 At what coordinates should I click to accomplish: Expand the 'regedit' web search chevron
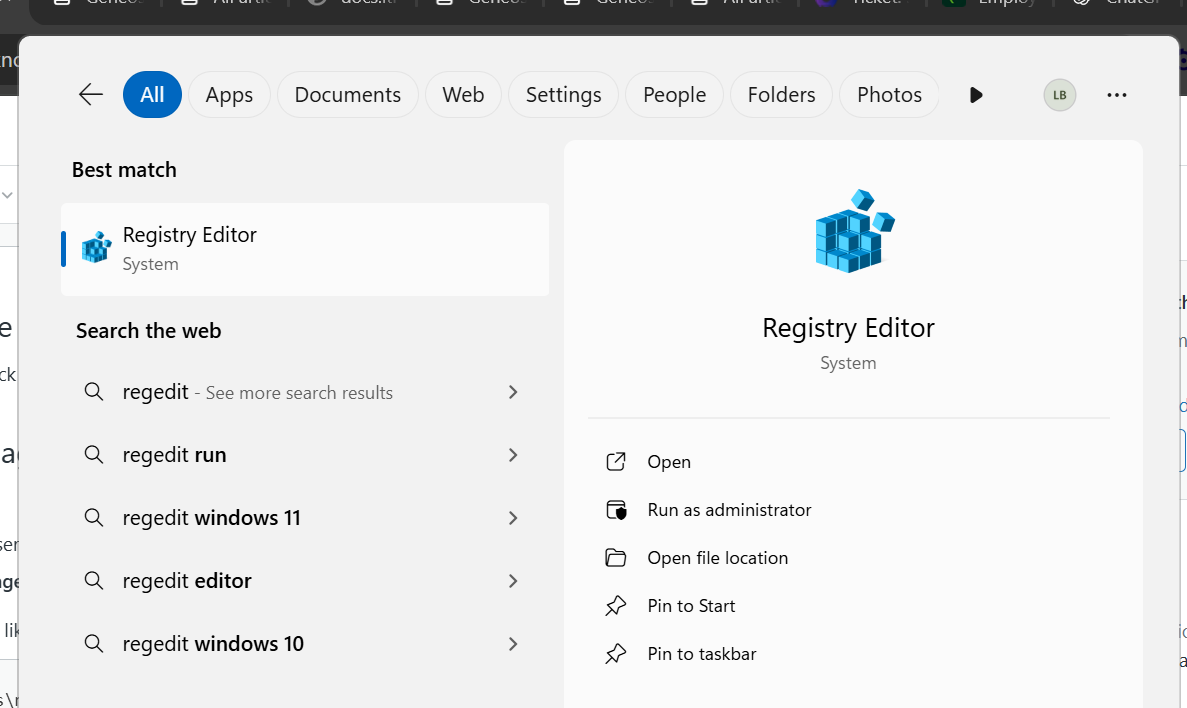513,392
